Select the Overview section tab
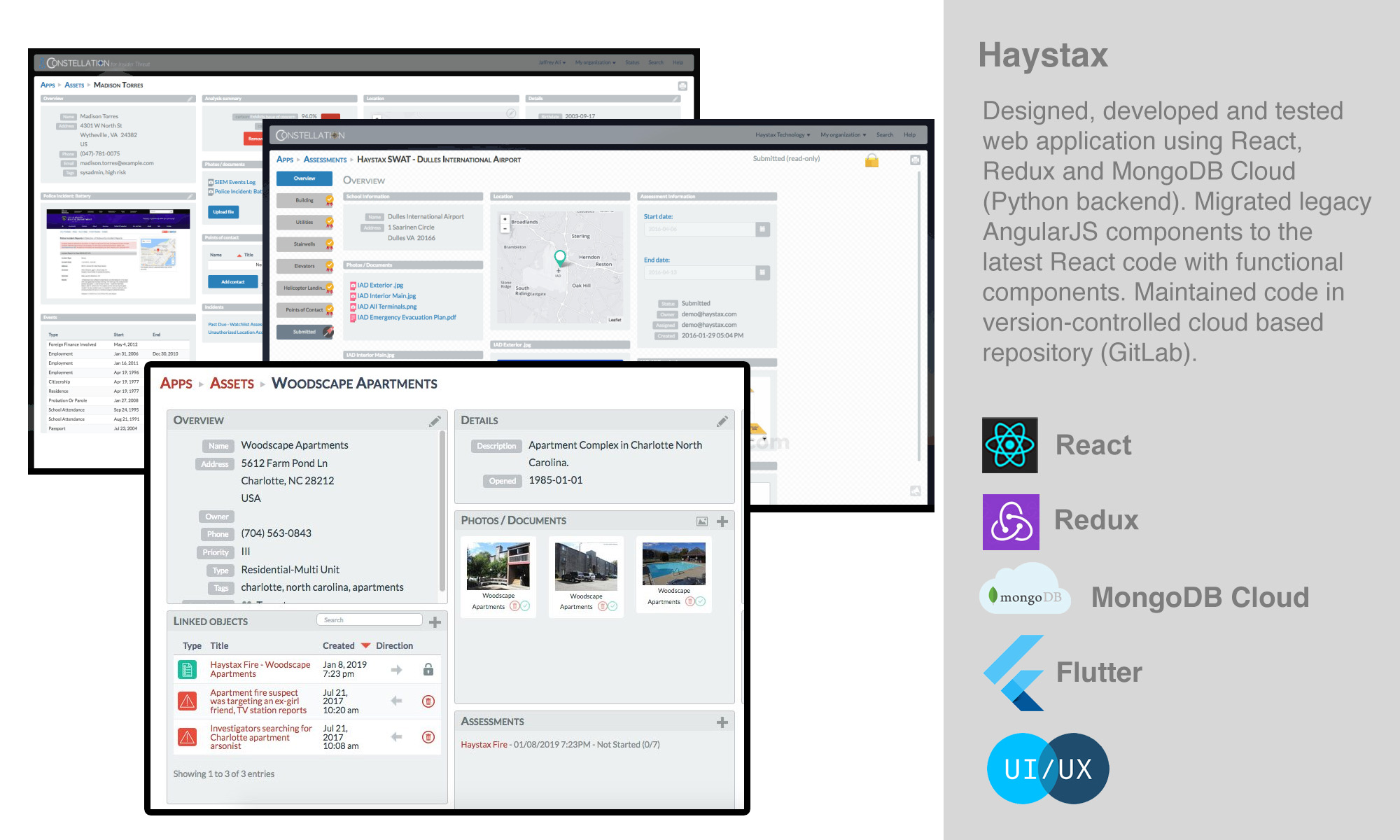The image size is (1400, 840). pyautogui.click(x=304, y=179)
